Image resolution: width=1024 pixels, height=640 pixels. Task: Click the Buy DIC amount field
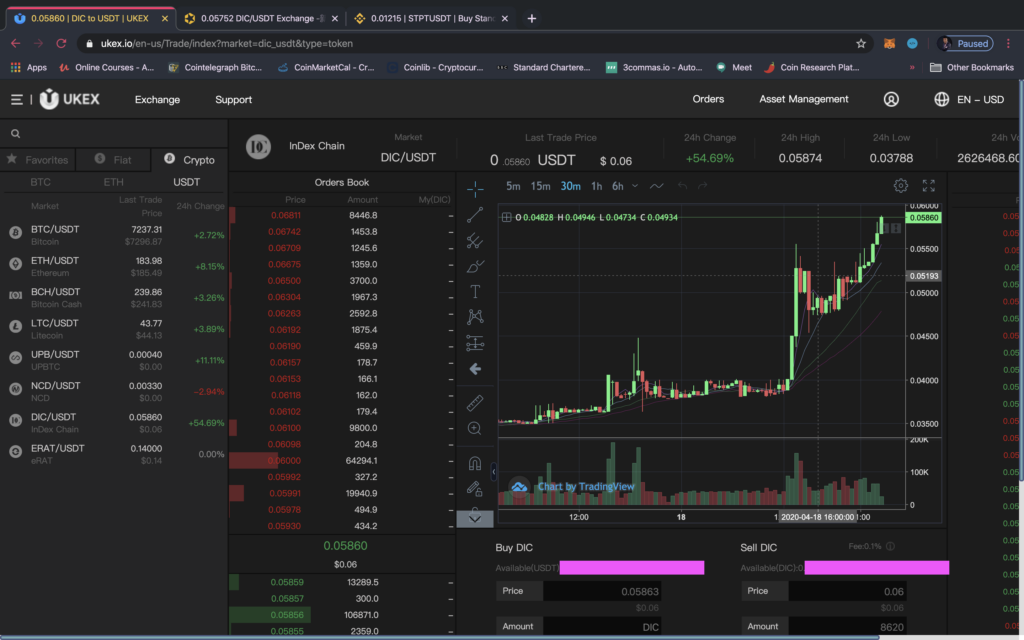[601, 627]
